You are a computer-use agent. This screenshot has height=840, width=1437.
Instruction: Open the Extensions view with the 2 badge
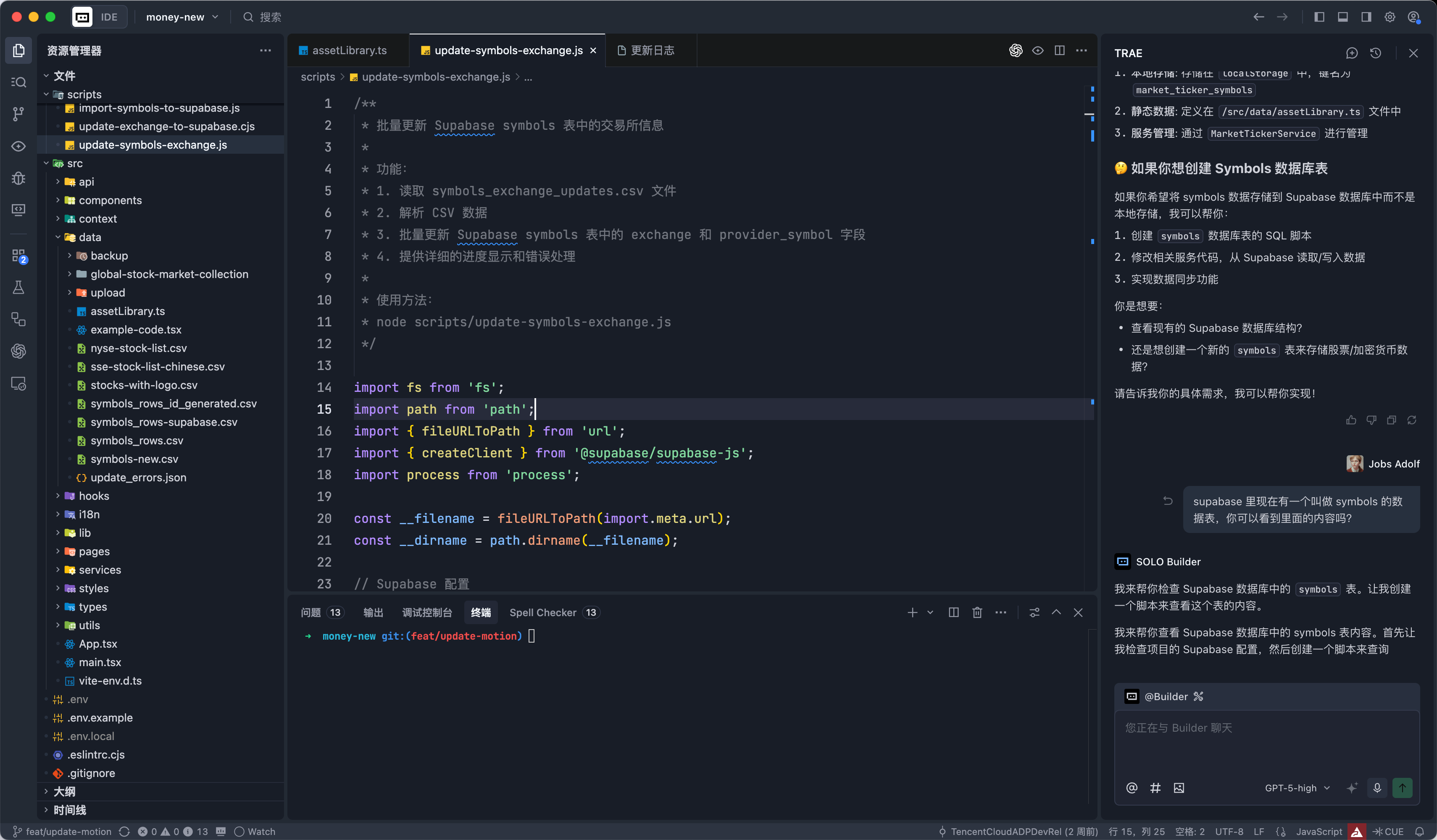(x=18, y=256)
